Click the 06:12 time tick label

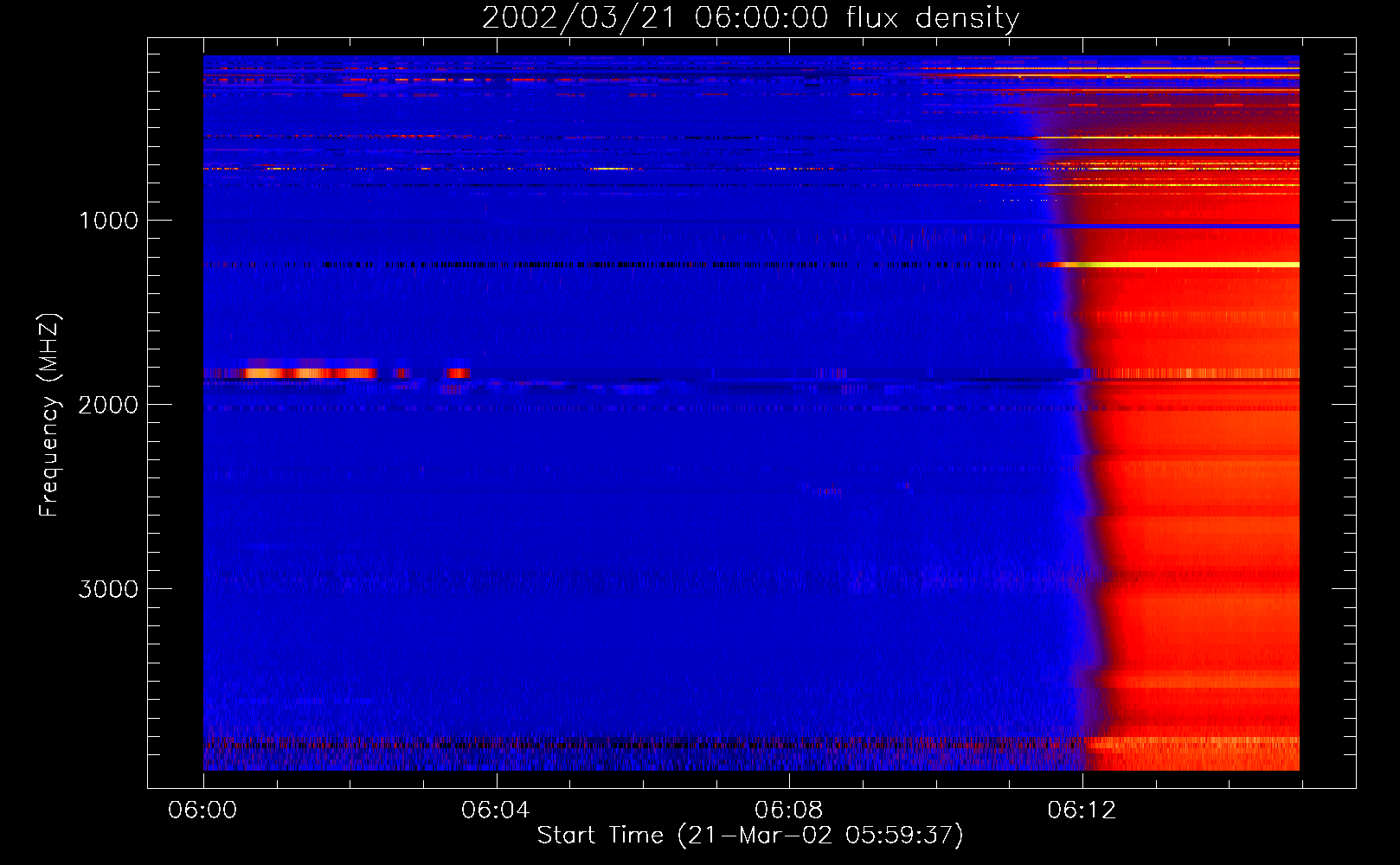click(1082, 810)
